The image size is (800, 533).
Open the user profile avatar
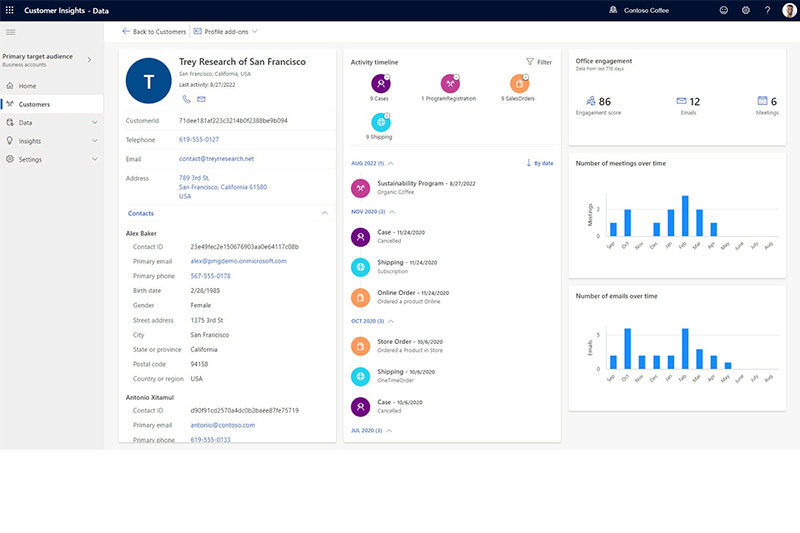tap(789, 10)
